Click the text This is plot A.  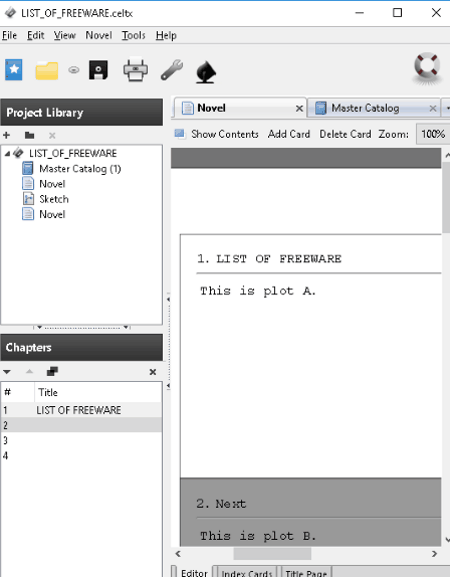[258, 291]
